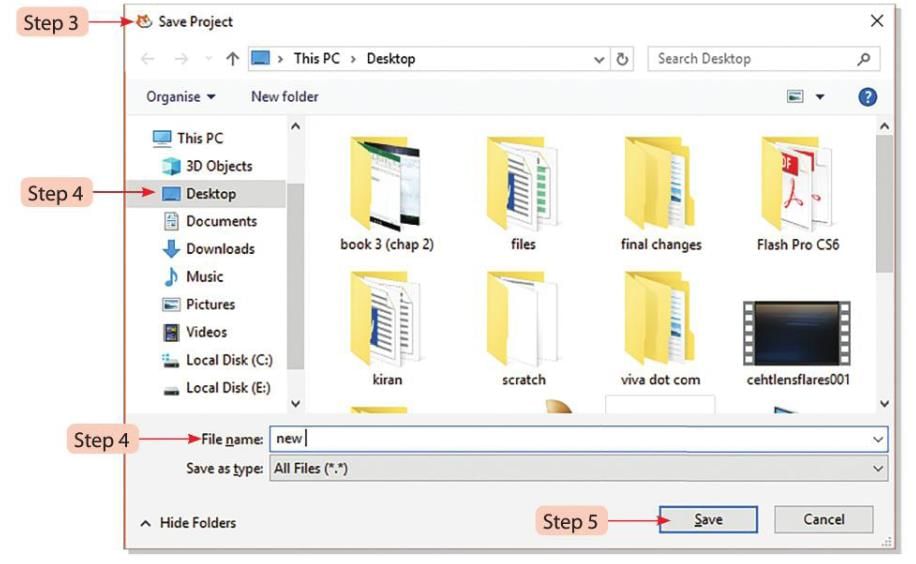Go up one folder level
This screenshot has height=564, width=916.
point(233,58)
